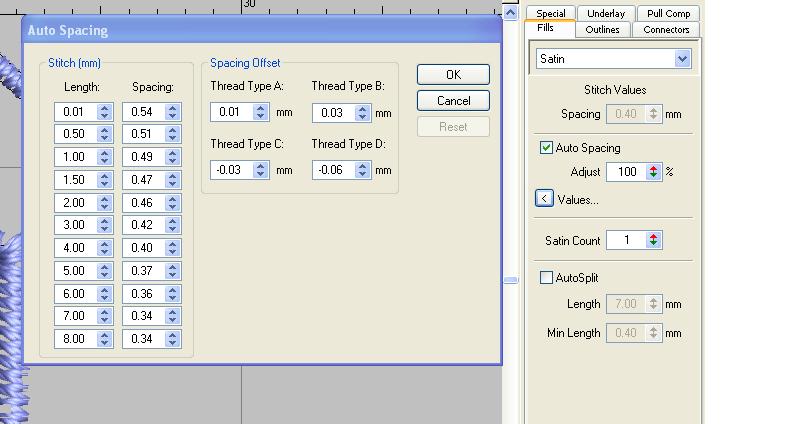Click the 0.54 spacing value field
This screenshot has height=424, width=800.
(142, 112)
